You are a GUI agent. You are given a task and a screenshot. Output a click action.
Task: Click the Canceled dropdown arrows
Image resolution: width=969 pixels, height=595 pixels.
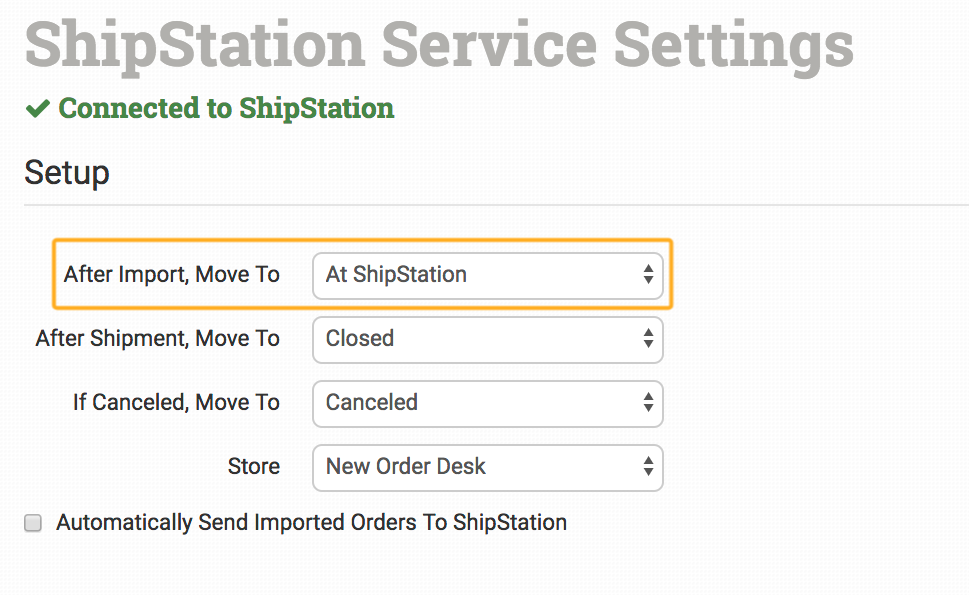(x=648, y=403)
